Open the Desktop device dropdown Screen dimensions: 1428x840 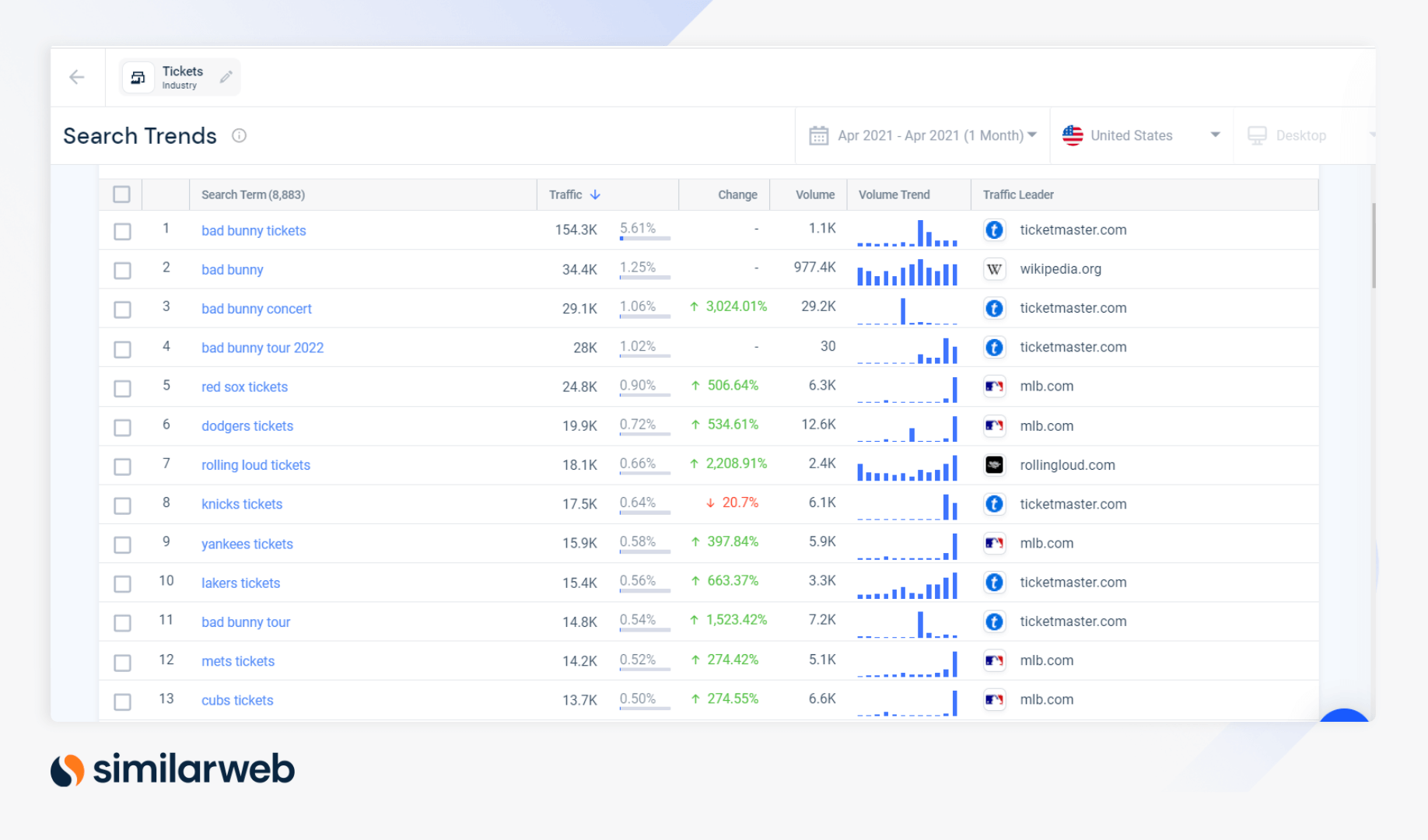coord(1305,135)
